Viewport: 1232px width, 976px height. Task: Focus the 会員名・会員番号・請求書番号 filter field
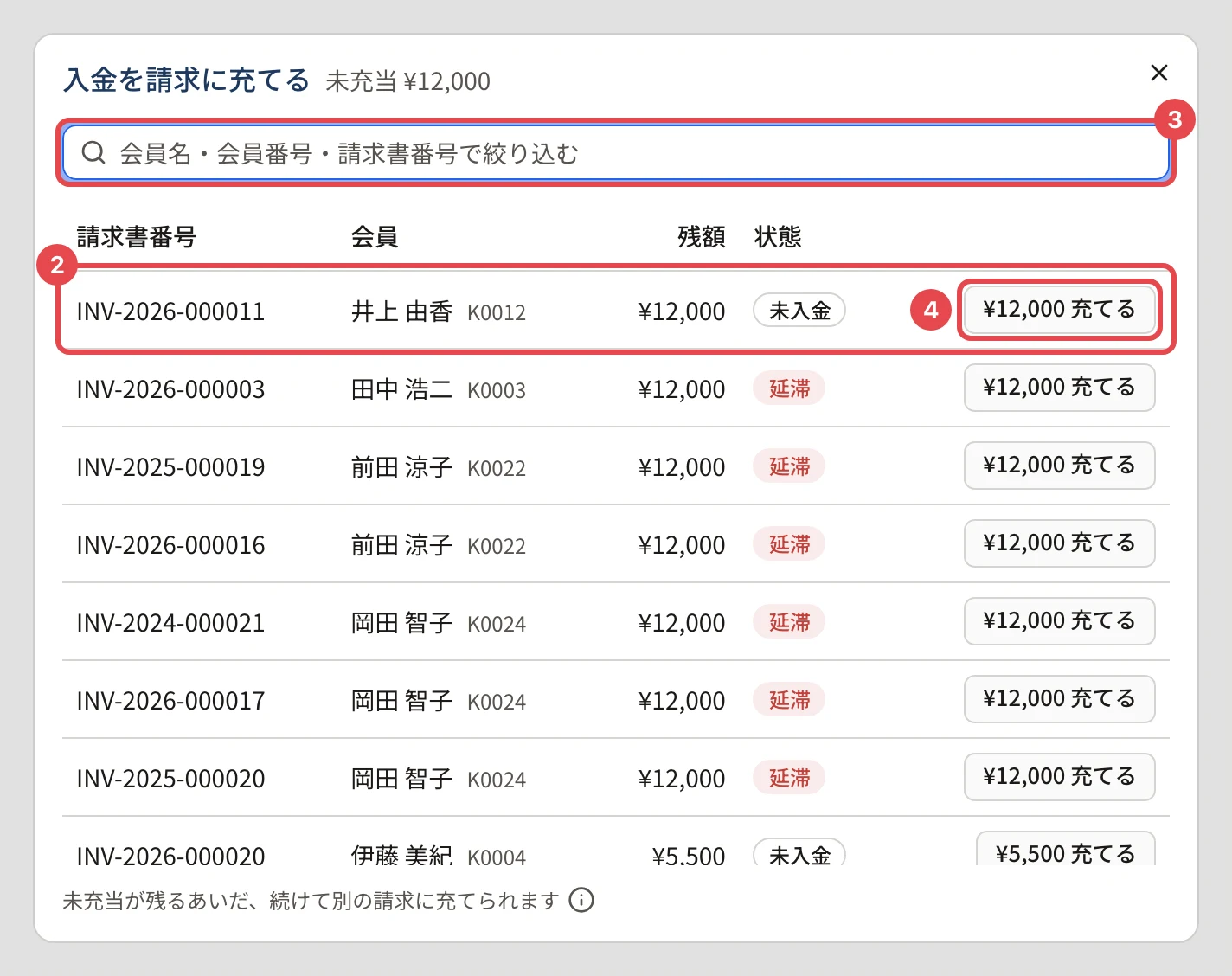(616, 153)
